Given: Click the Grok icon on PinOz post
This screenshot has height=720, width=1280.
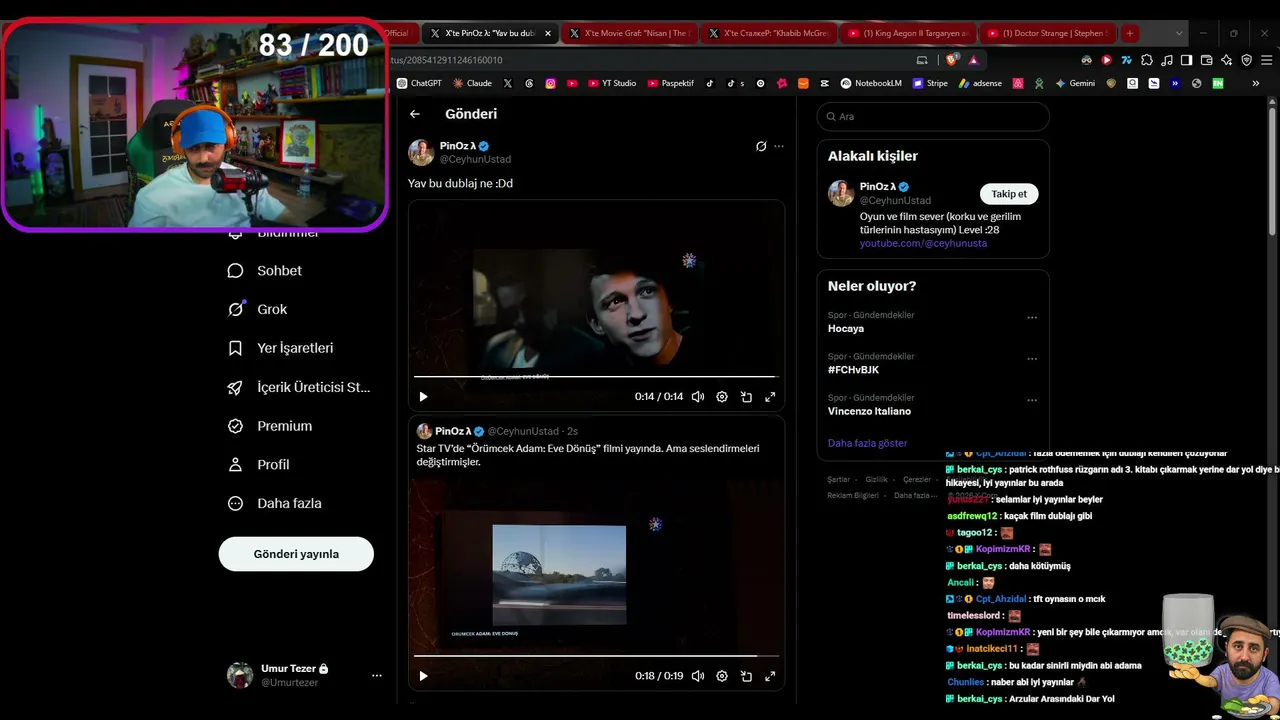Looking at the screenshot, I should click(x=761, y=146).
